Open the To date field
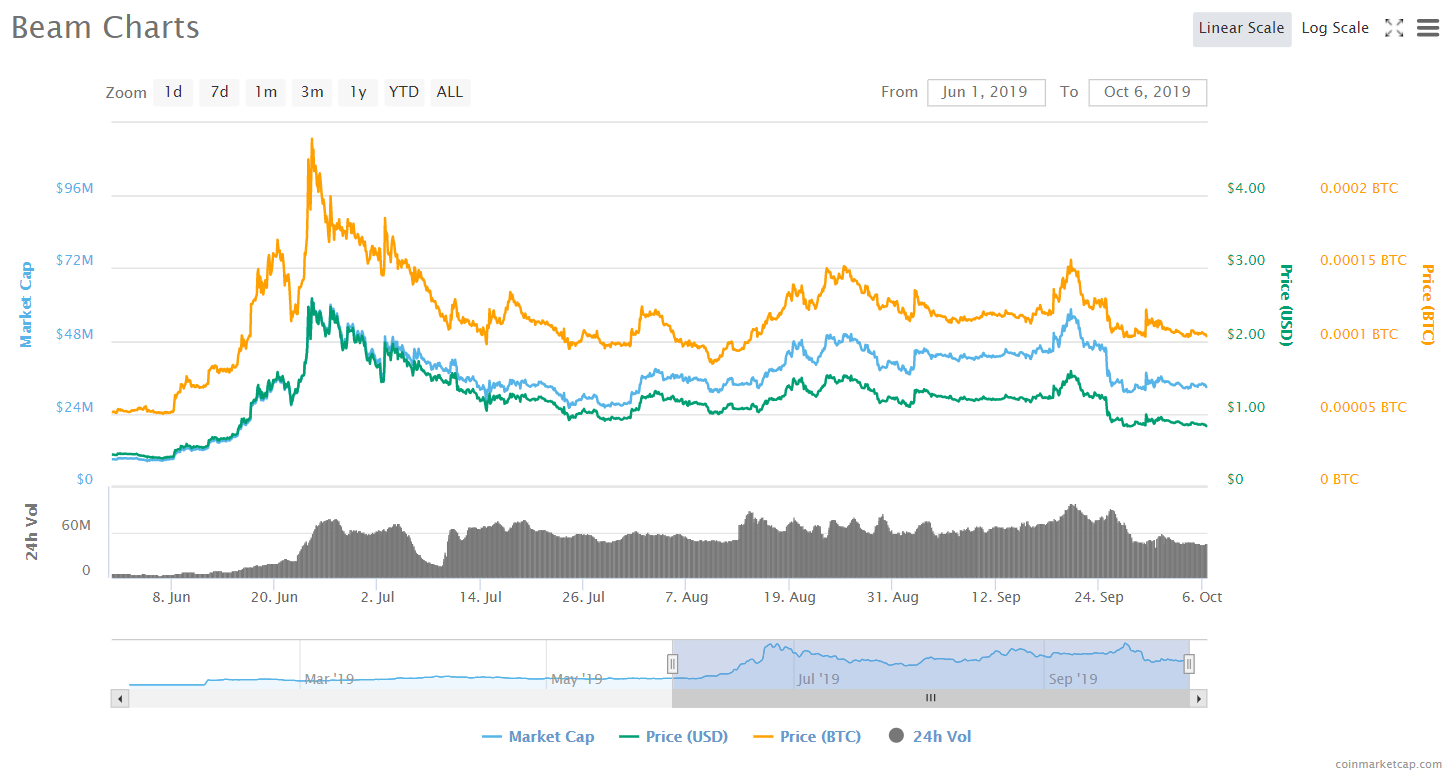This screenshot has width=1453, height=774. 1147,92
